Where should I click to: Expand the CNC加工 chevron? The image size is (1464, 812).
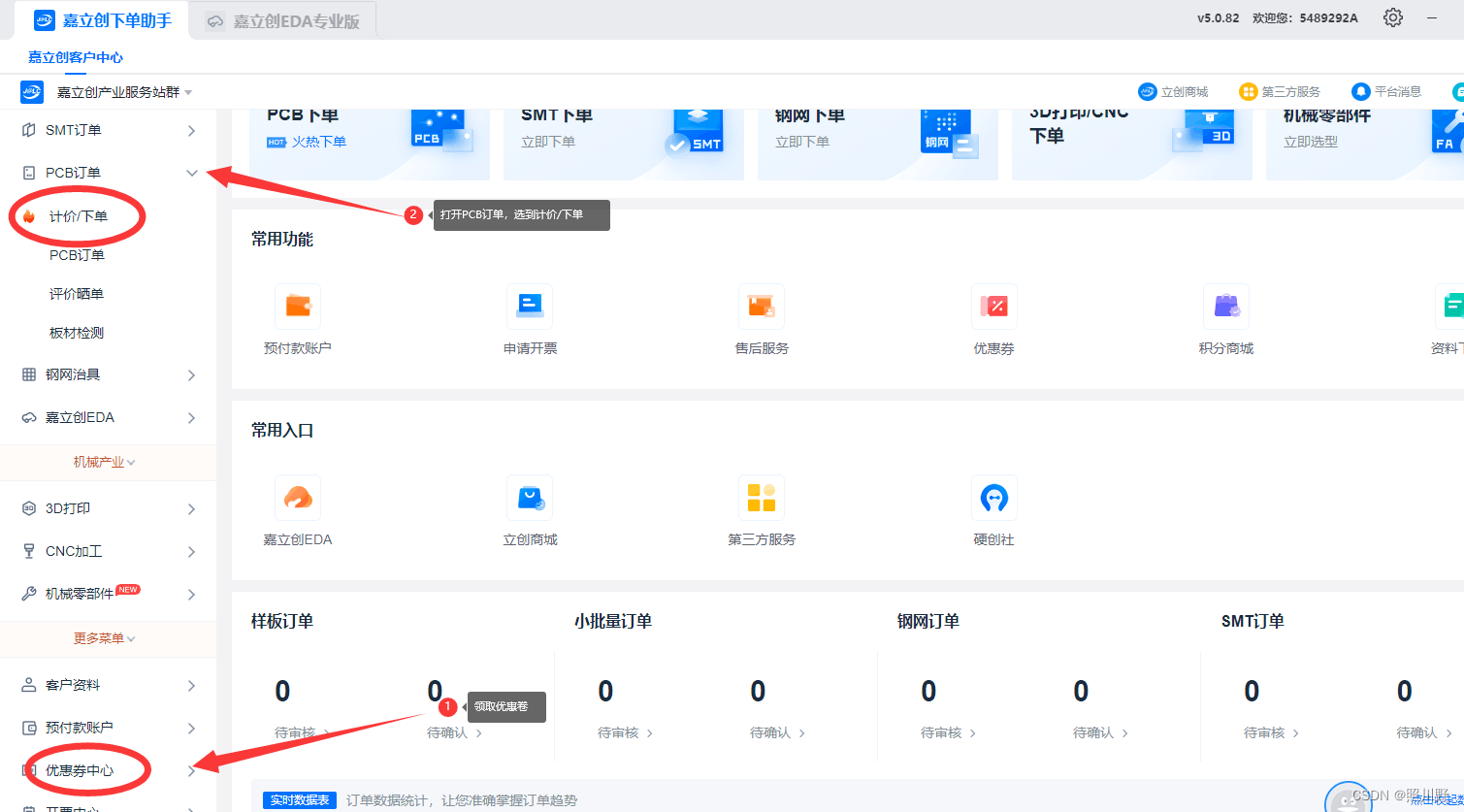[191, 551]
